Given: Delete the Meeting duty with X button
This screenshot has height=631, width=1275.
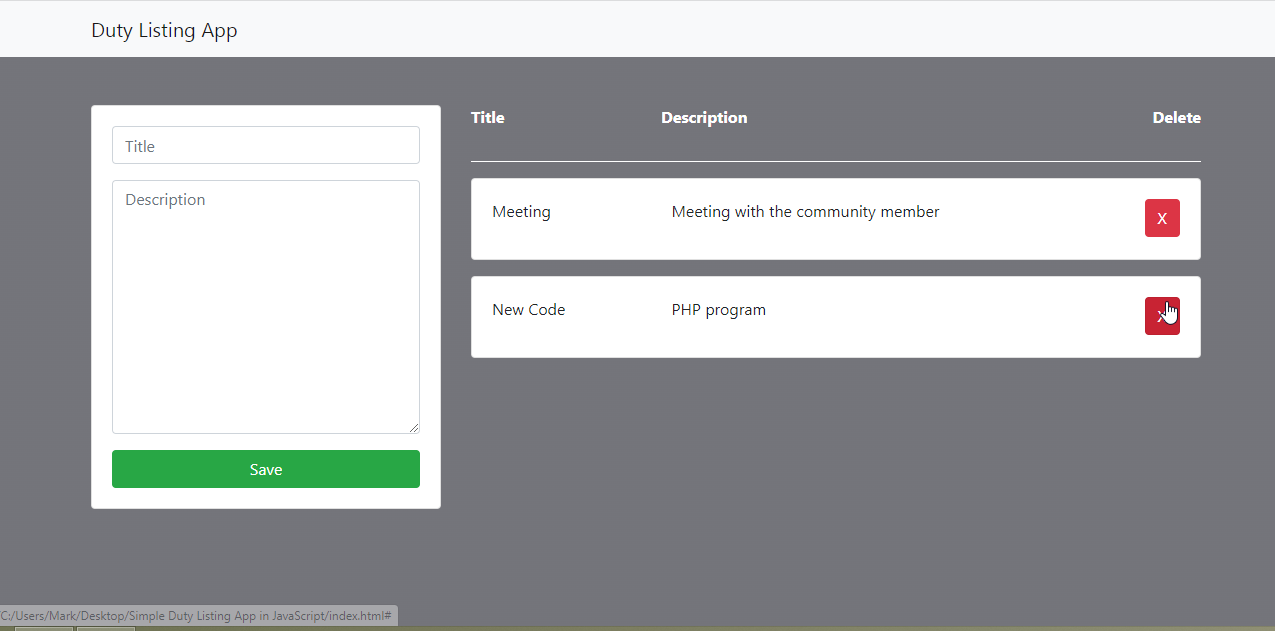Looking at the screenshot, I should [x=1162, y=218].
